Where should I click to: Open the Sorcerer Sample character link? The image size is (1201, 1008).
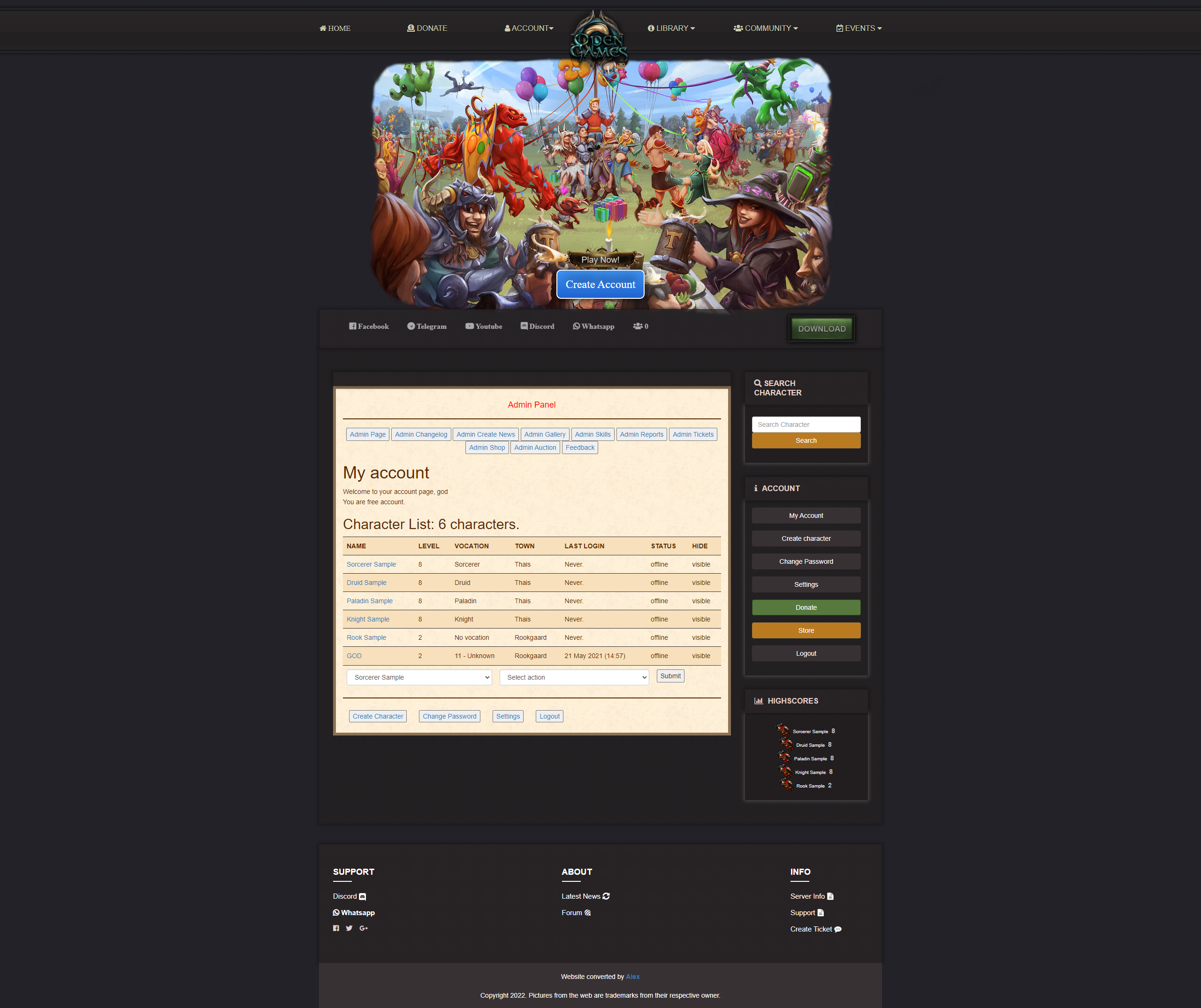click(x=371, y=564)
